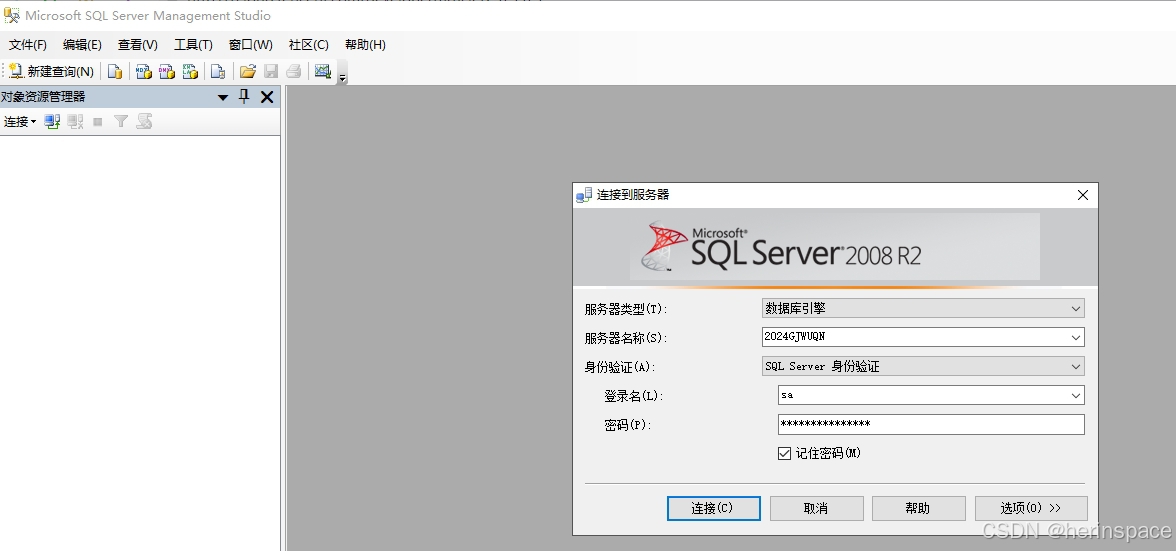
Task: Click the 帮助 button in dialog
Action: pyautogui.click(x=918, y=508)
